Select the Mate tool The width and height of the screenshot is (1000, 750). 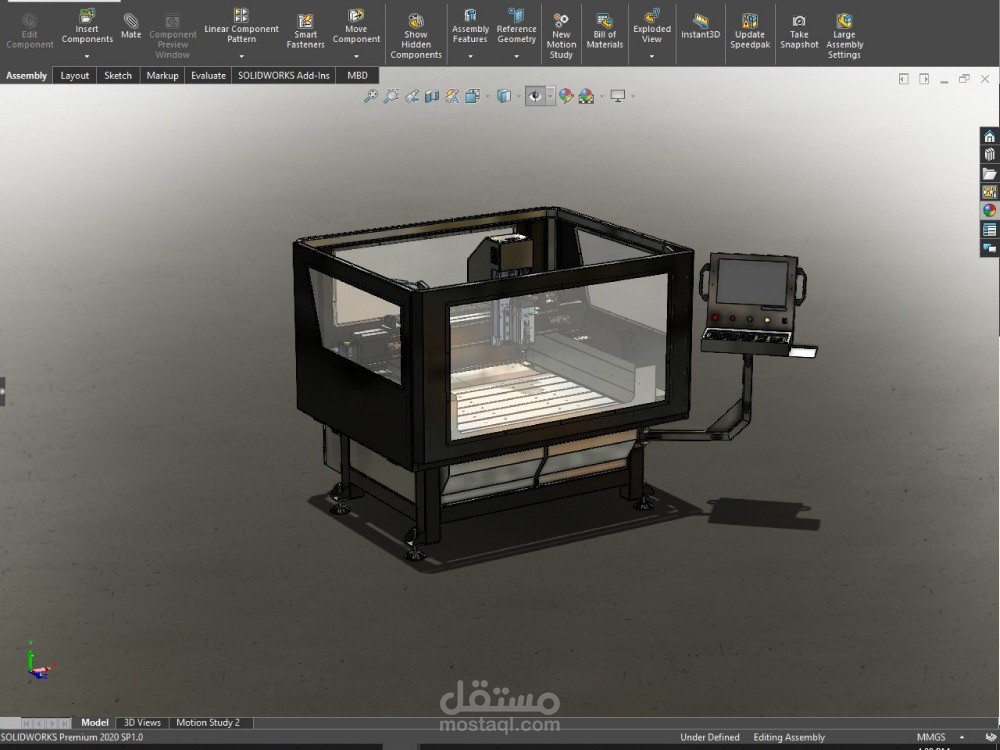131,27
